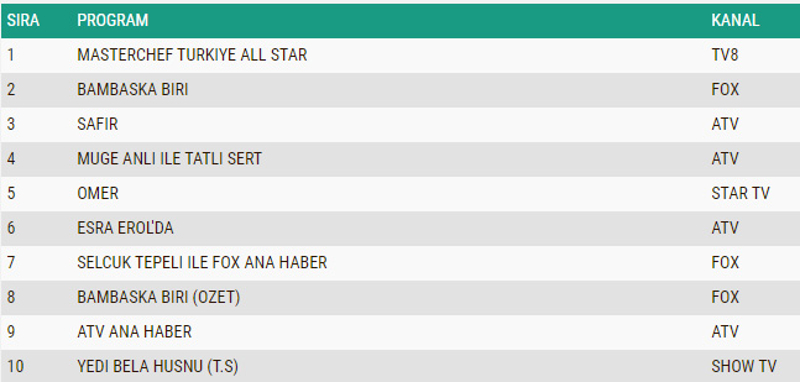This screenshot has width=800, height=382.
Task: Click the TV8 channel cell
Action: click(x=725, y=55)
